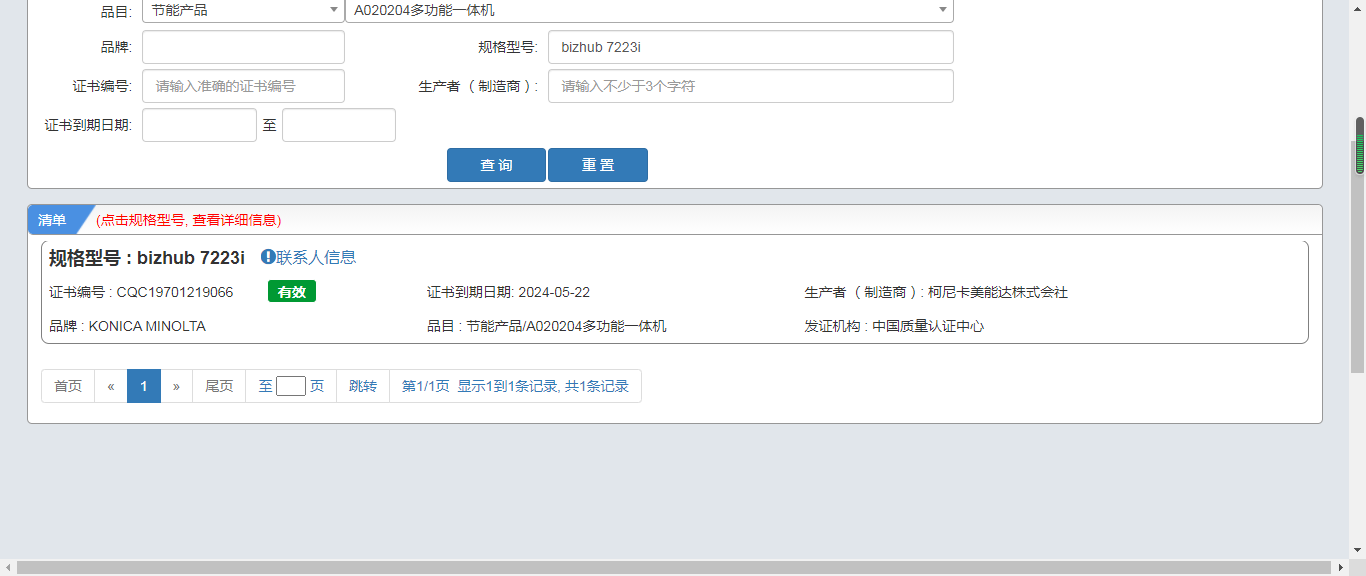Open the 节能产品 category dropdown
The image size is (1366, 576).
[x=243, y=10]
